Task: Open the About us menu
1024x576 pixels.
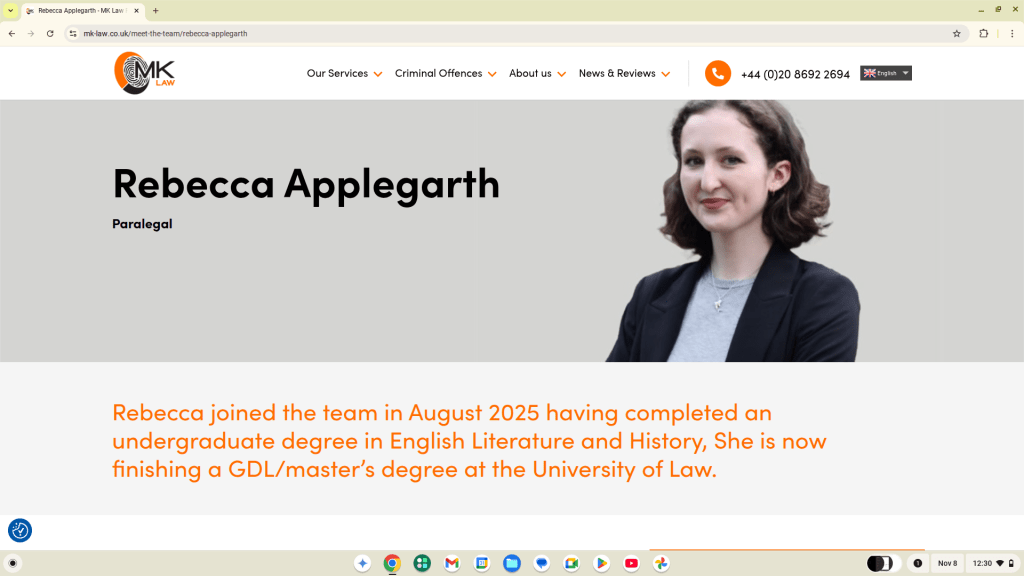Action: pos(537,74)
